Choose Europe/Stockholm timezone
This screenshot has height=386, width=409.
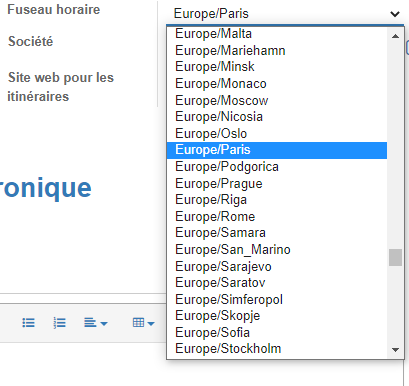click(x=277, y=349)
